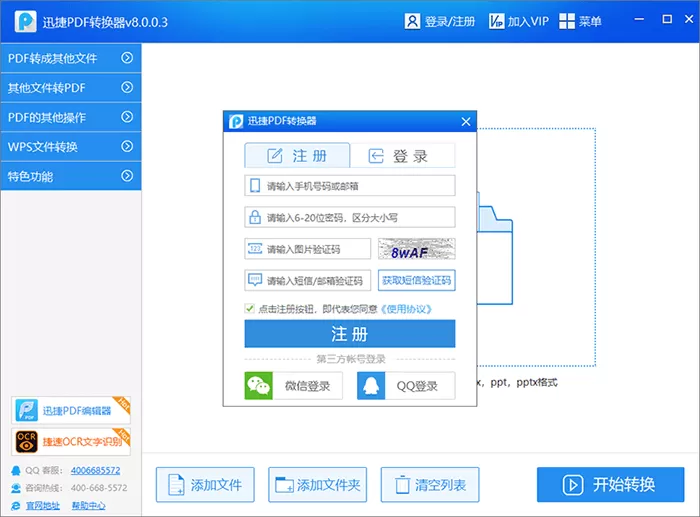Click the big blue 注册 submit button
Viewport: 700px width, 517px height.
pyautogui.click(x=350, y=334)
